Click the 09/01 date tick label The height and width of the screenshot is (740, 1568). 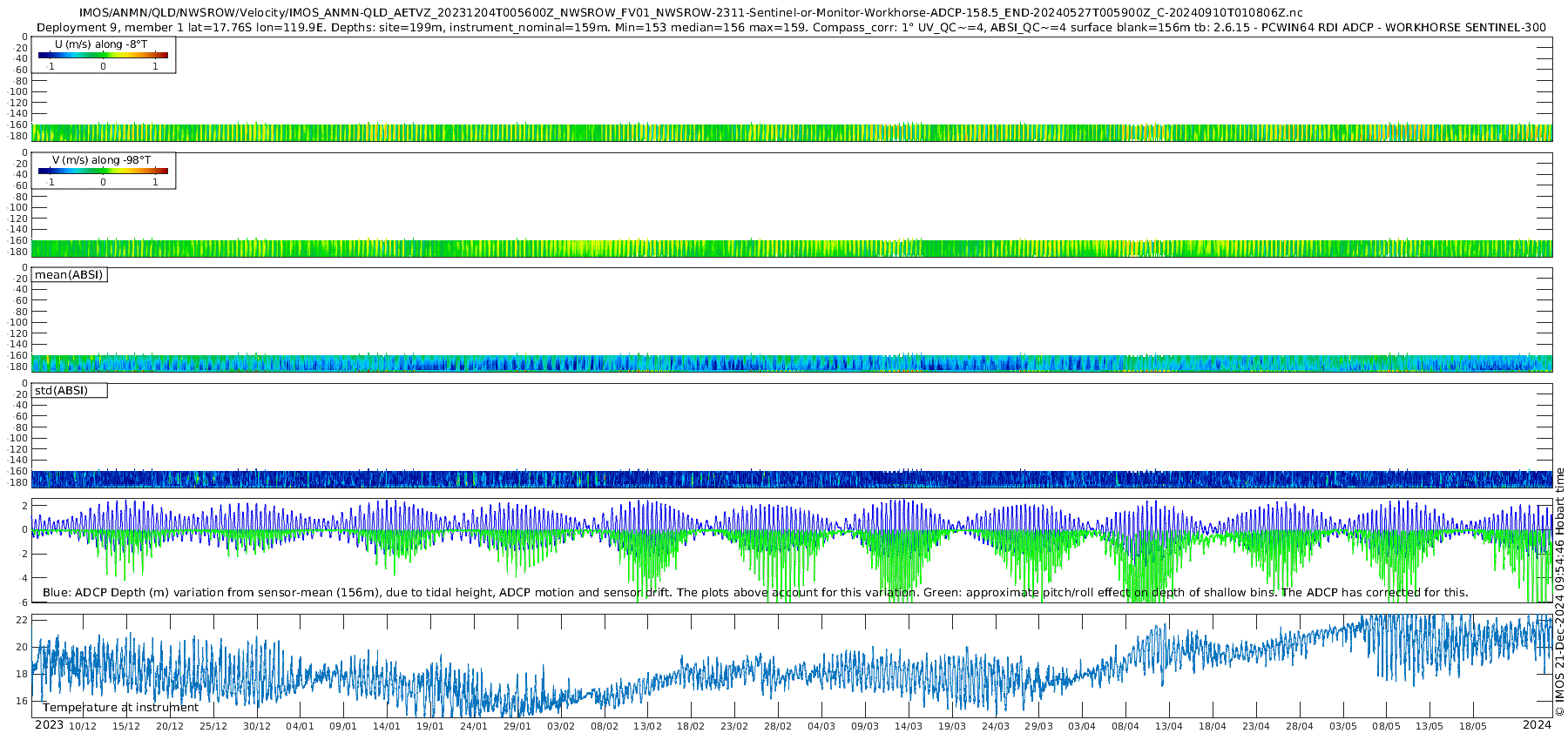tap(343, 726)
